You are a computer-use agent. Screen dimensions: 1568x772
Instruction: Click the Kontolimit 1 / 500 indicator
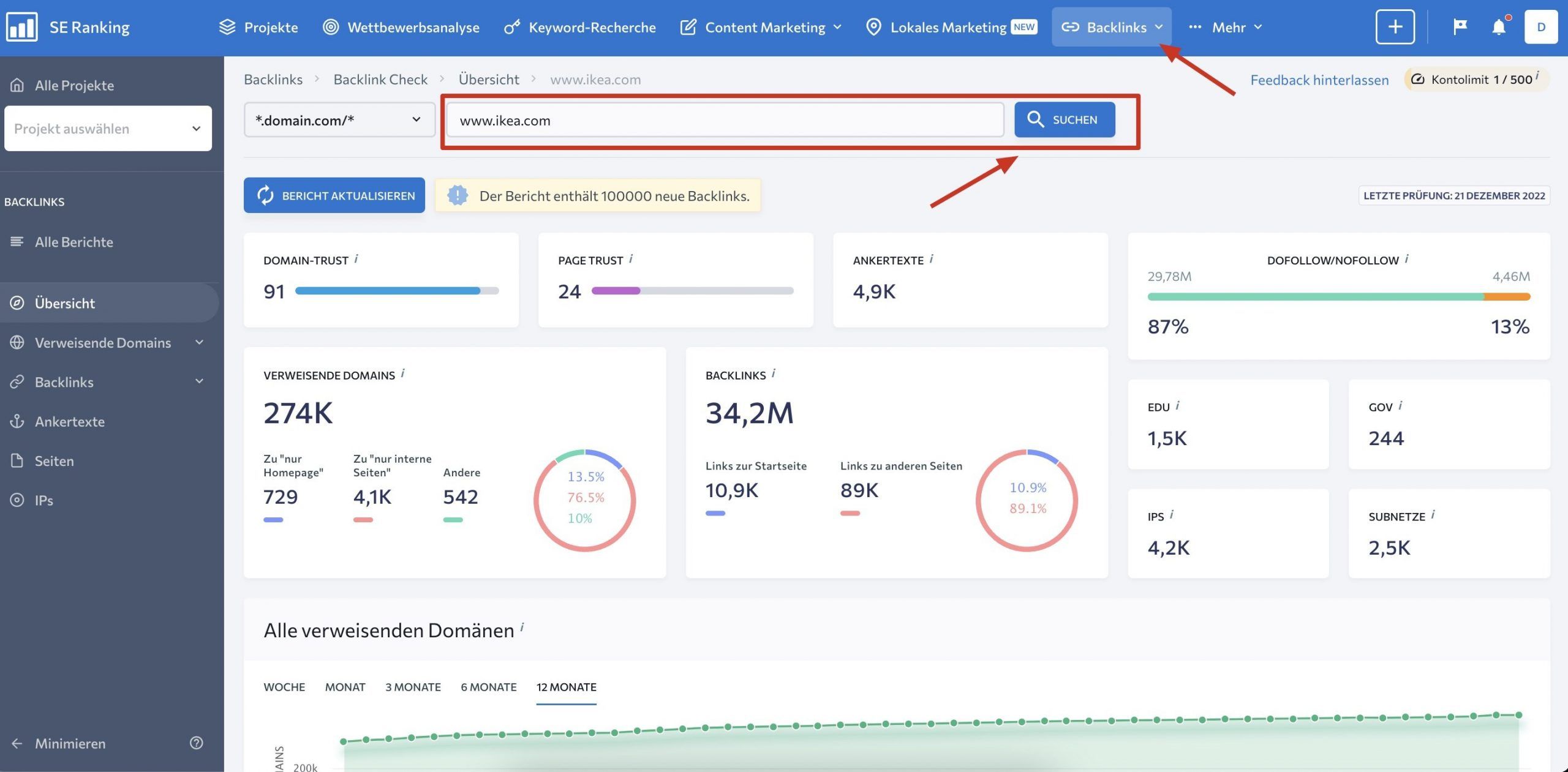[1476, 80]
